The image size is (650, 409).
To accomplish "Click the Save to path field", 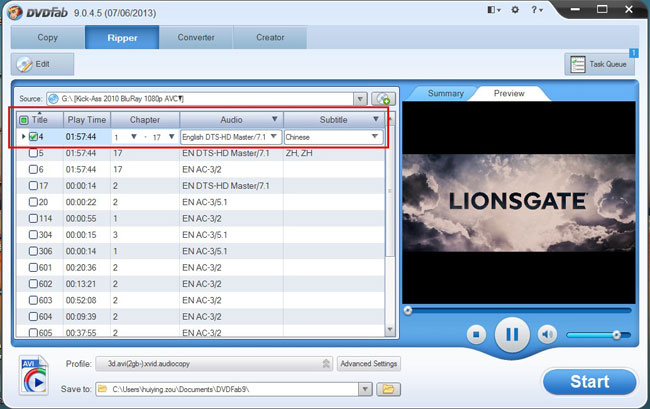I will point(227,389).
